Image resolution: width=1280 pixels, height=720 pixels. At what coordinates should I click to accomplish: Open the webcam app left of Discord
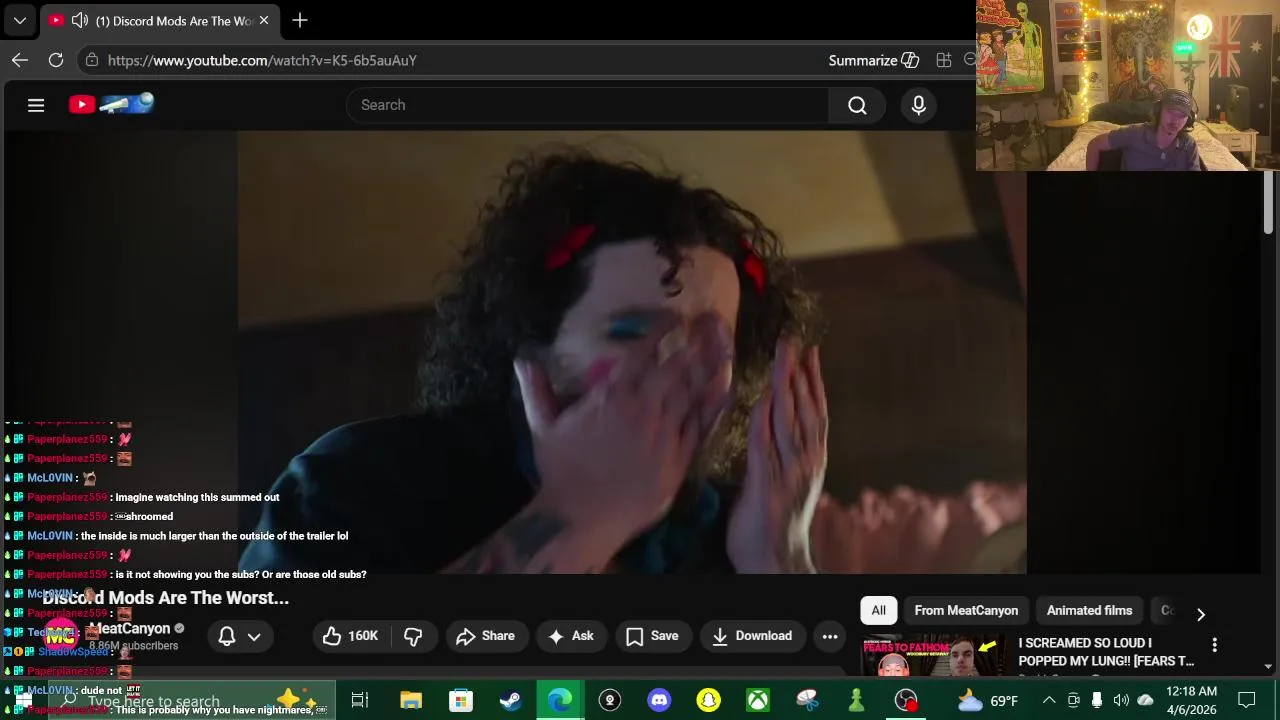coord(610,701)
